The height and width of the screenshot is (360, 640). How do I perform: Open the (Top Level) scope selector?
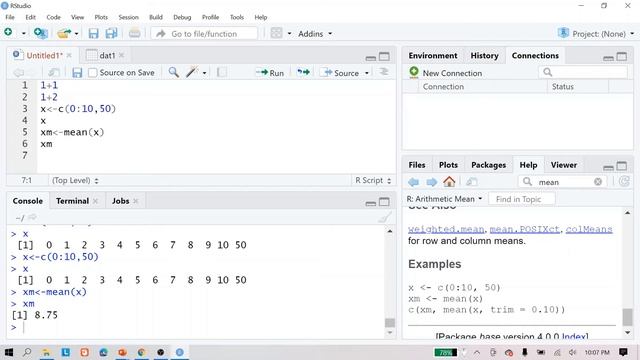[75, 180]
